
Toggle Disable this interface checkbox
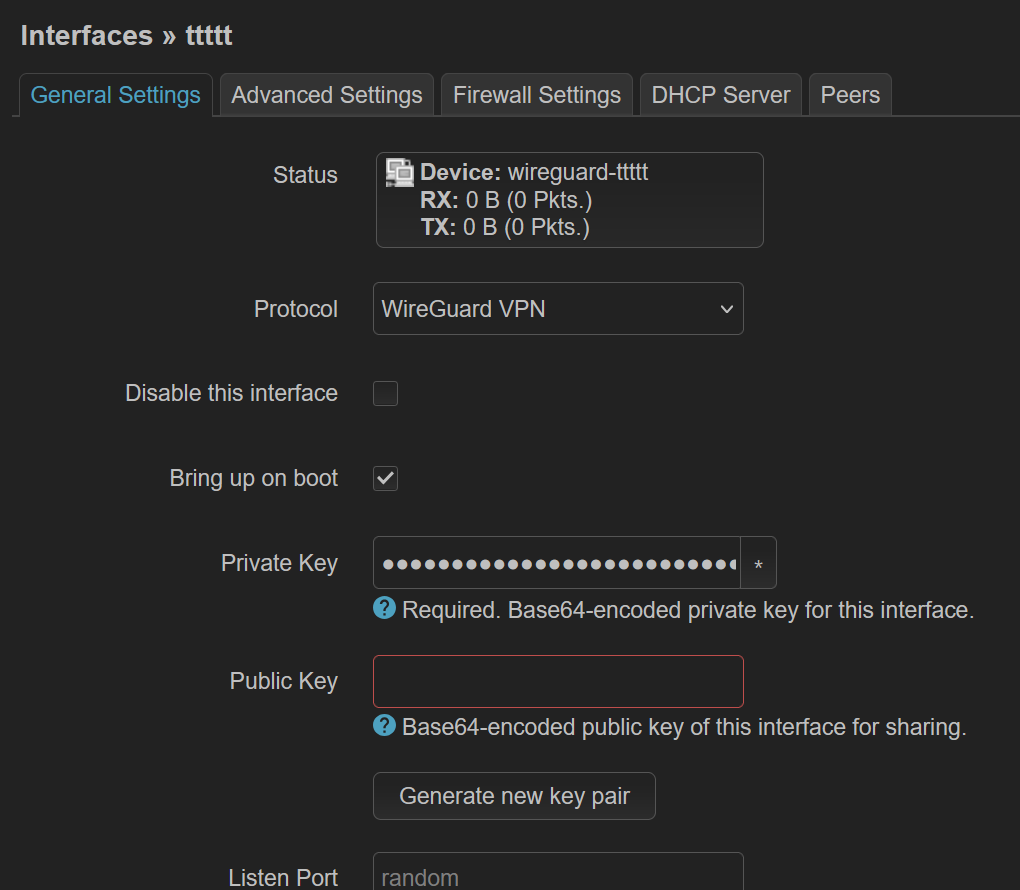point(385,394)
